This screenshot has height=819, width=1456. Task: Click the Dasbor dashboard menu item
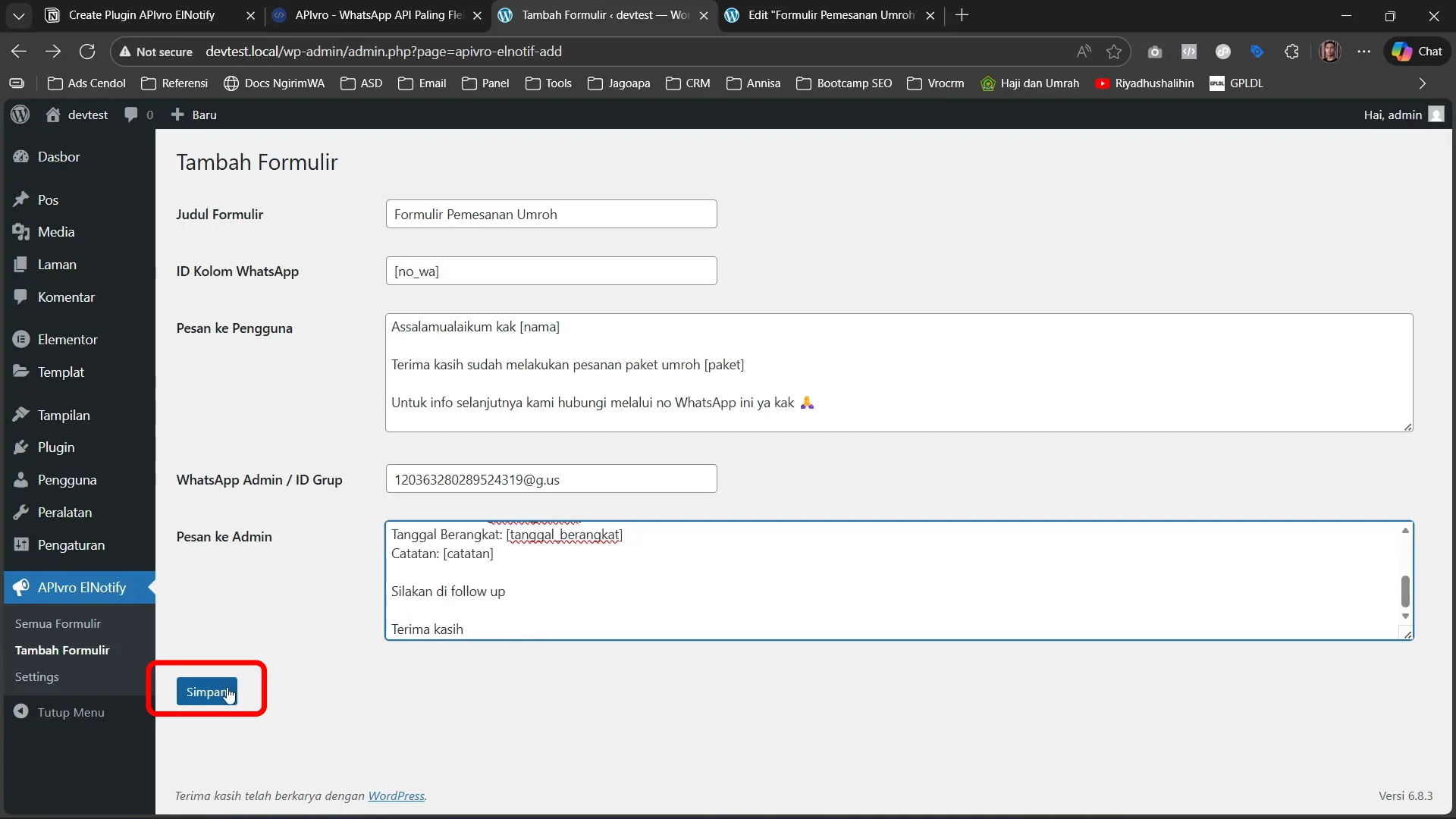tap(58, 157)
